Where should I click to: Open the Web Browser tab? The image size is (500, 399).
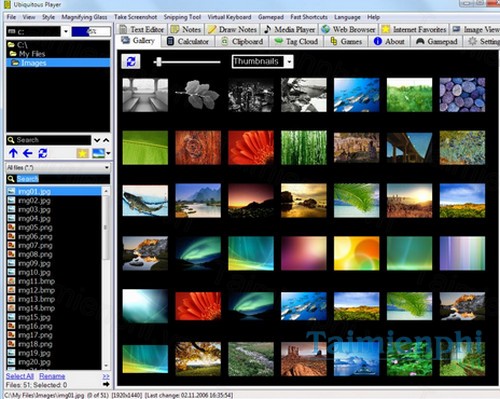point(349,29)
